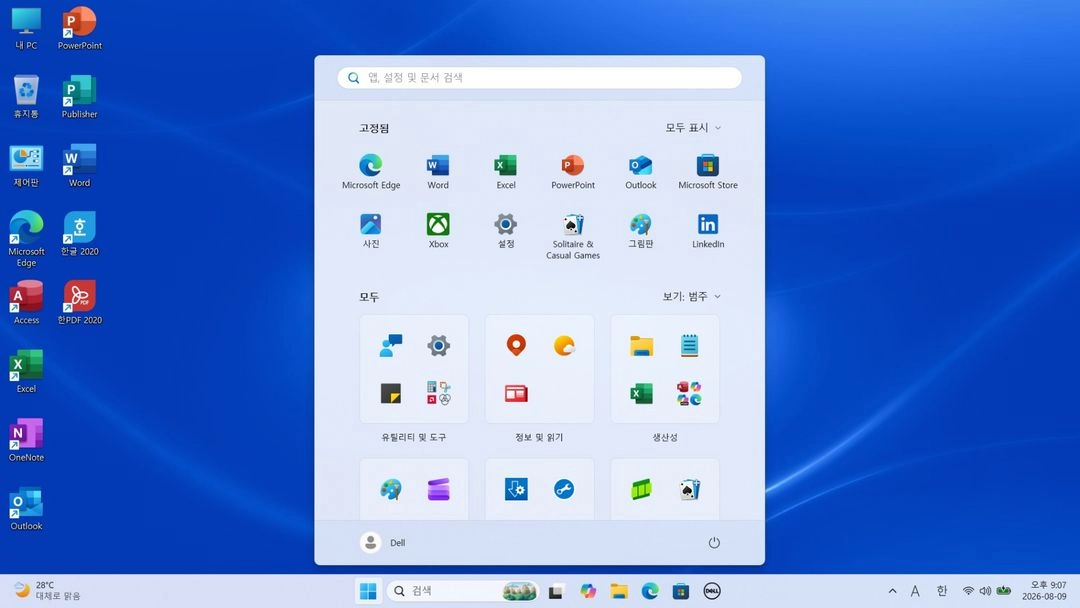Image resolution: width=1080 pixels, height=608 pixels.
Task: Open Microsoft Edge on the taskbar
Action: coord(650,591)
